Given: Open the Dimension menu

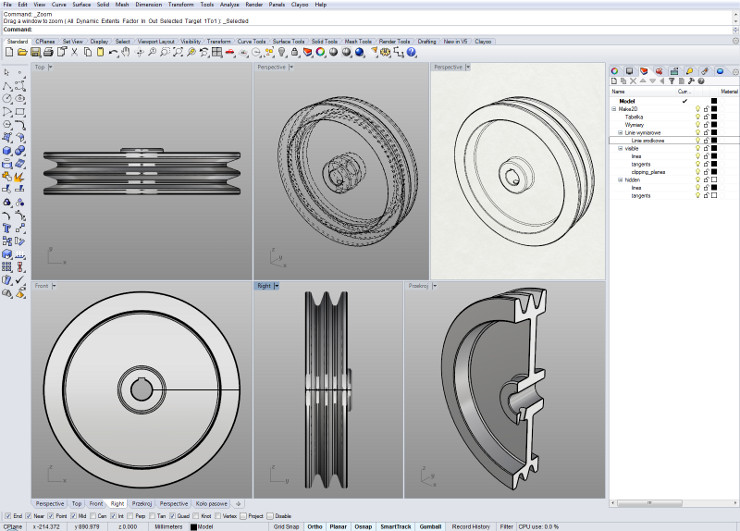Looking at the screenshot, I should click(x=149, y=5).
